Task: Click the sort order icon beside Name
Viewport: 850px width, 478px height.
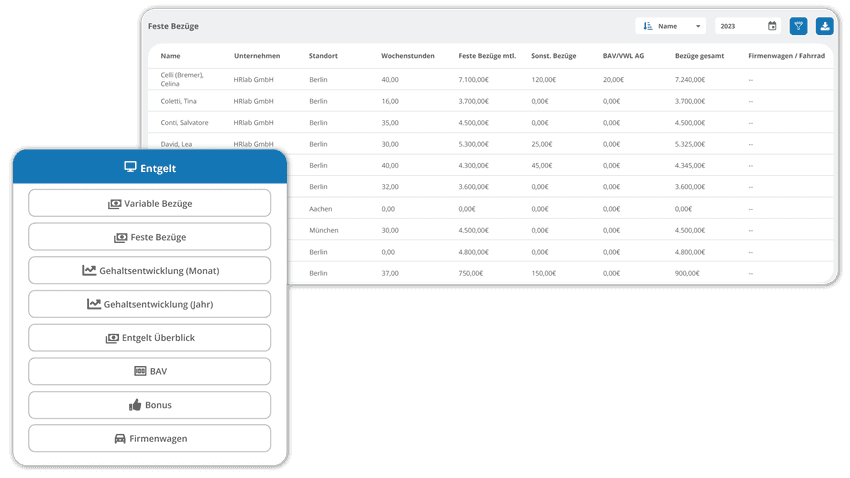Action: click(648, 26)
